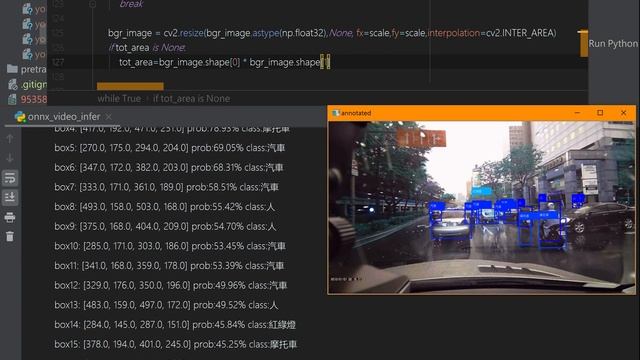Image resolution: width=640 pixels, height=360 pixels.
Task: Close the onnx_video_infer run tab
Action: 109,117
